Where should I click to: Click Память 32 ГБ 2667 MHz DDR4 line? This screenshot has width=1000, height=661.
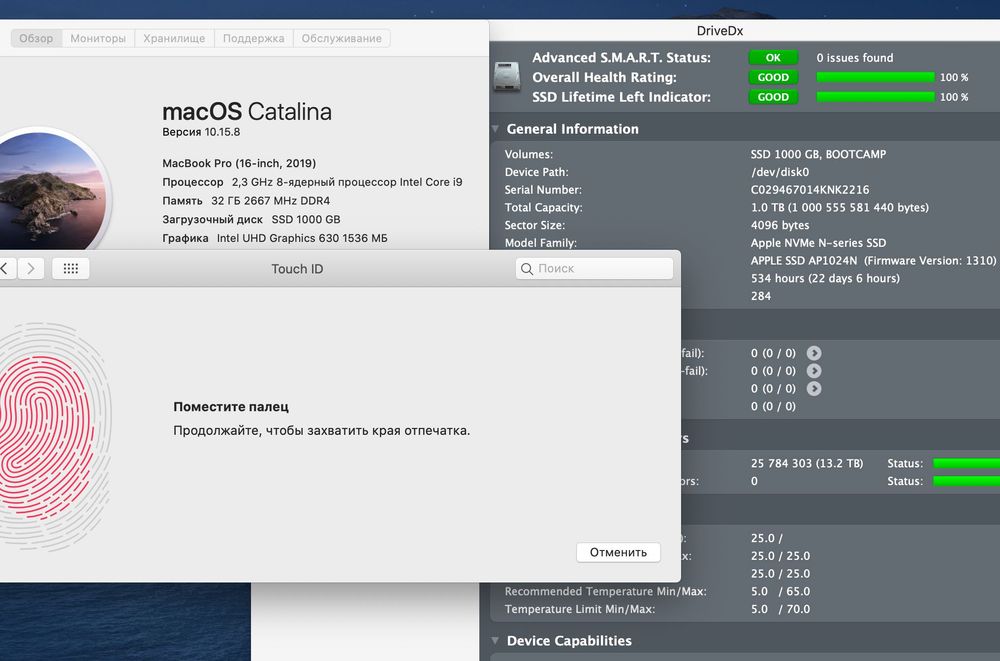(246, 200)
